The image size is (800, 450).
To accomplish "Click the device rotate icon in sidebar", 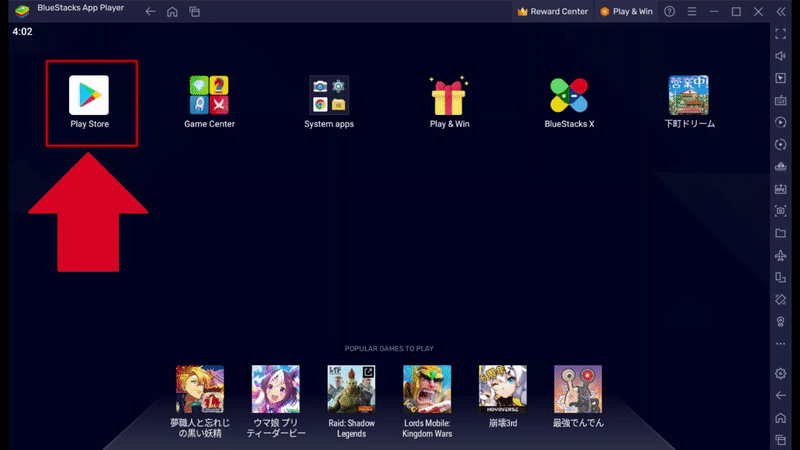I will (x=781, y=277).
